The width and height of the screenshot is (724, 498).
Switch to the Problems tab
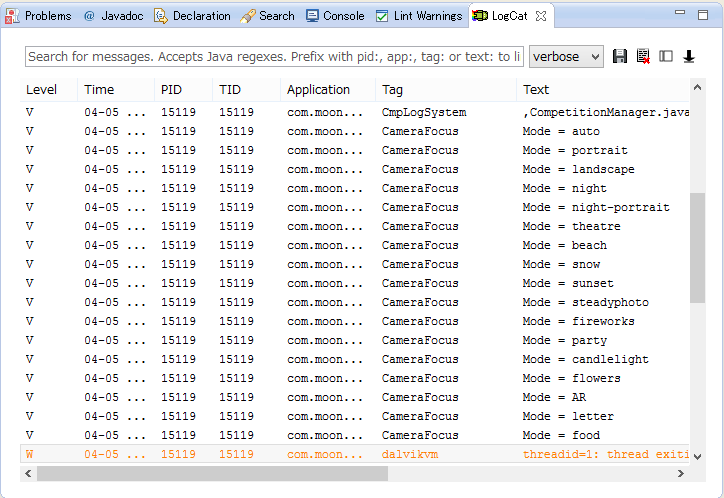click(x=38, y=16)
